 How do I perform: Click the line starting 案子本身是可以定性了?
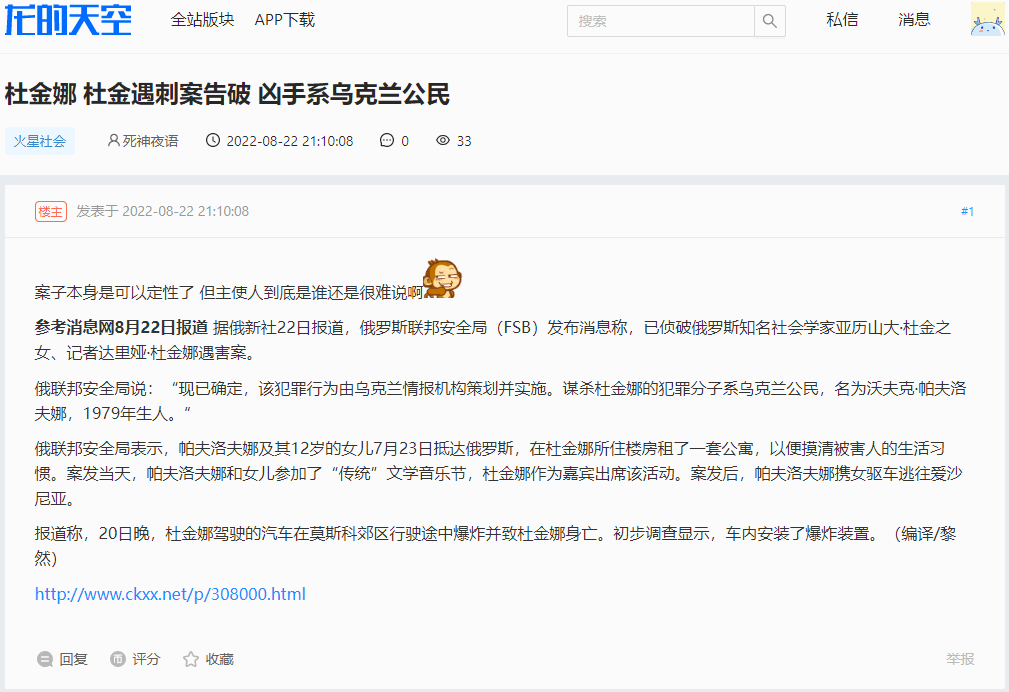229,292
